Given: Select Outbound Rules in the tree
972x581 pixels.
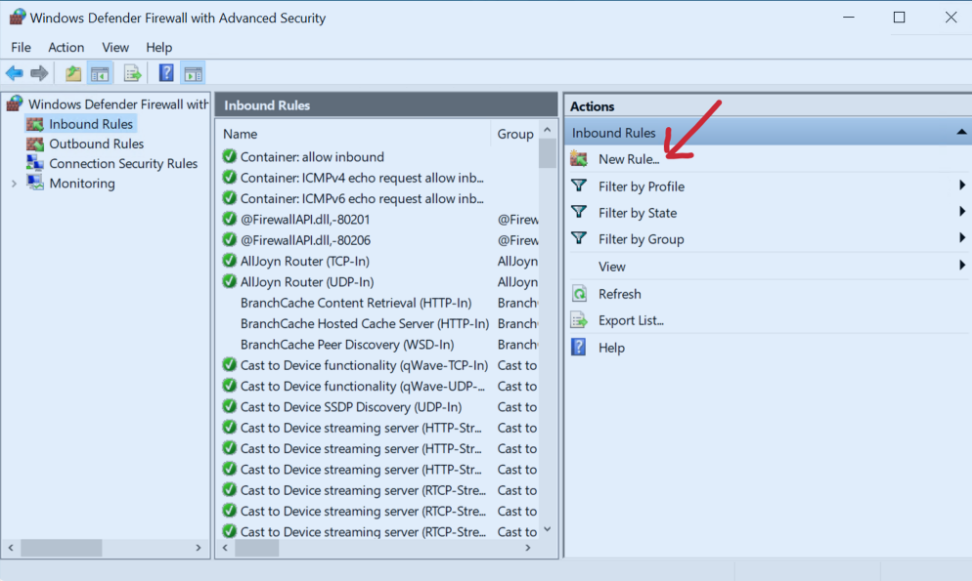Looking at the screenshot, I should (x=96, y=144).
